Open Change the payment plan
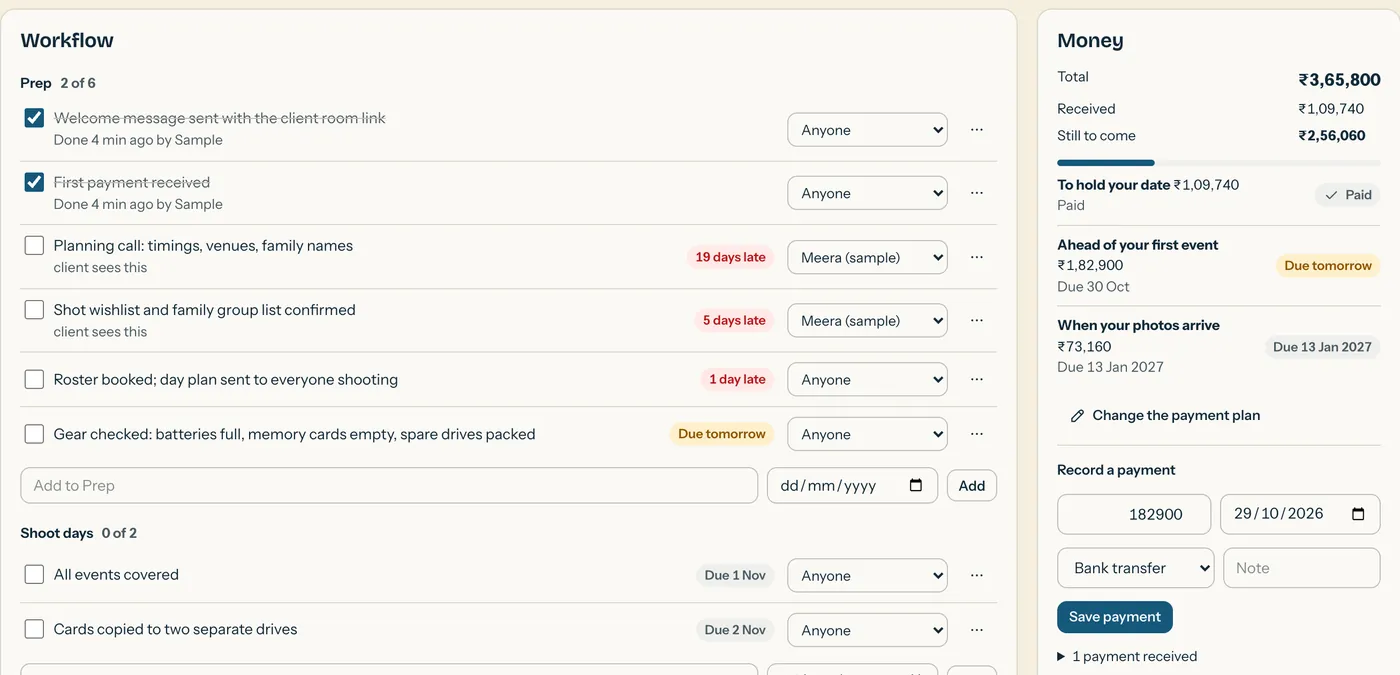This screenshot has height=675, width=1400. click(x=1165, y=415)
